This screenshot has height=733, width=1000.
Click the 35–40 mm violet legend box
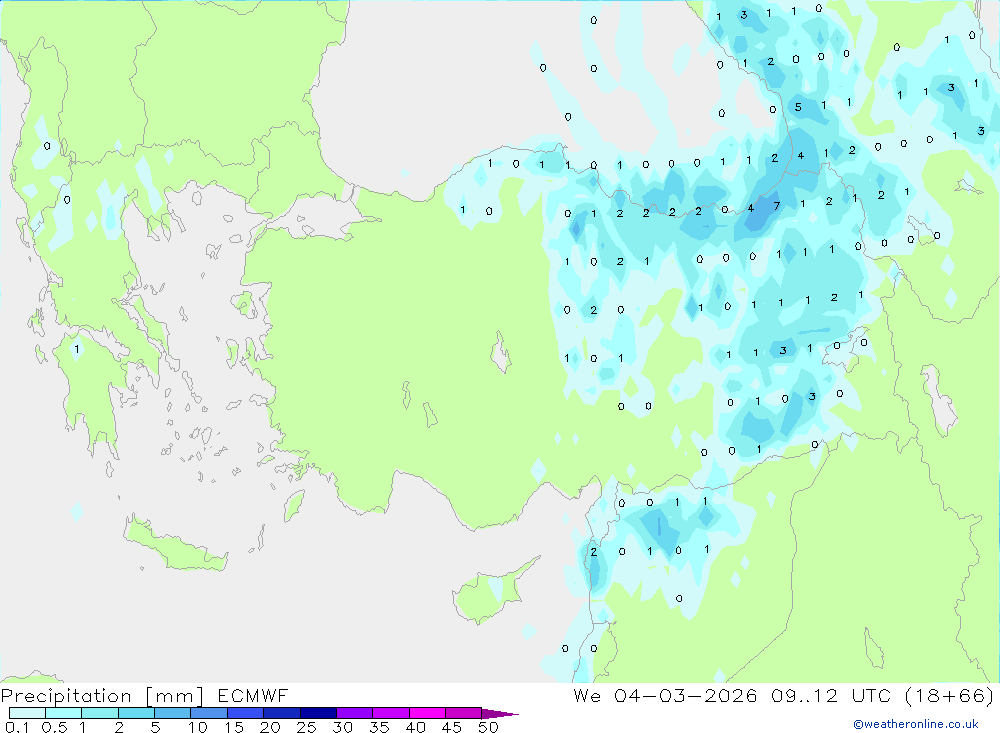click(390, 713)
